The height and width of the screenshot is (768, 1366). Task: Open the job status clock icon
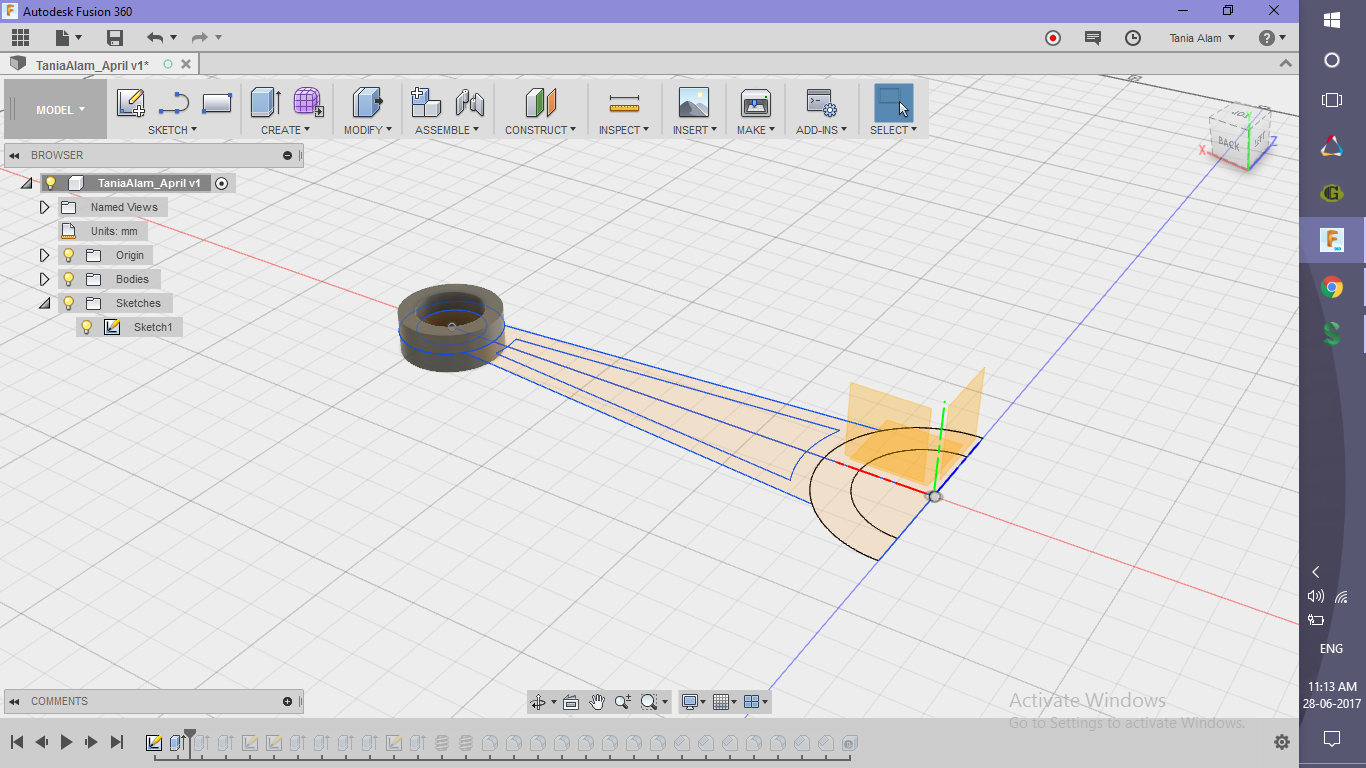point(1133,38)
